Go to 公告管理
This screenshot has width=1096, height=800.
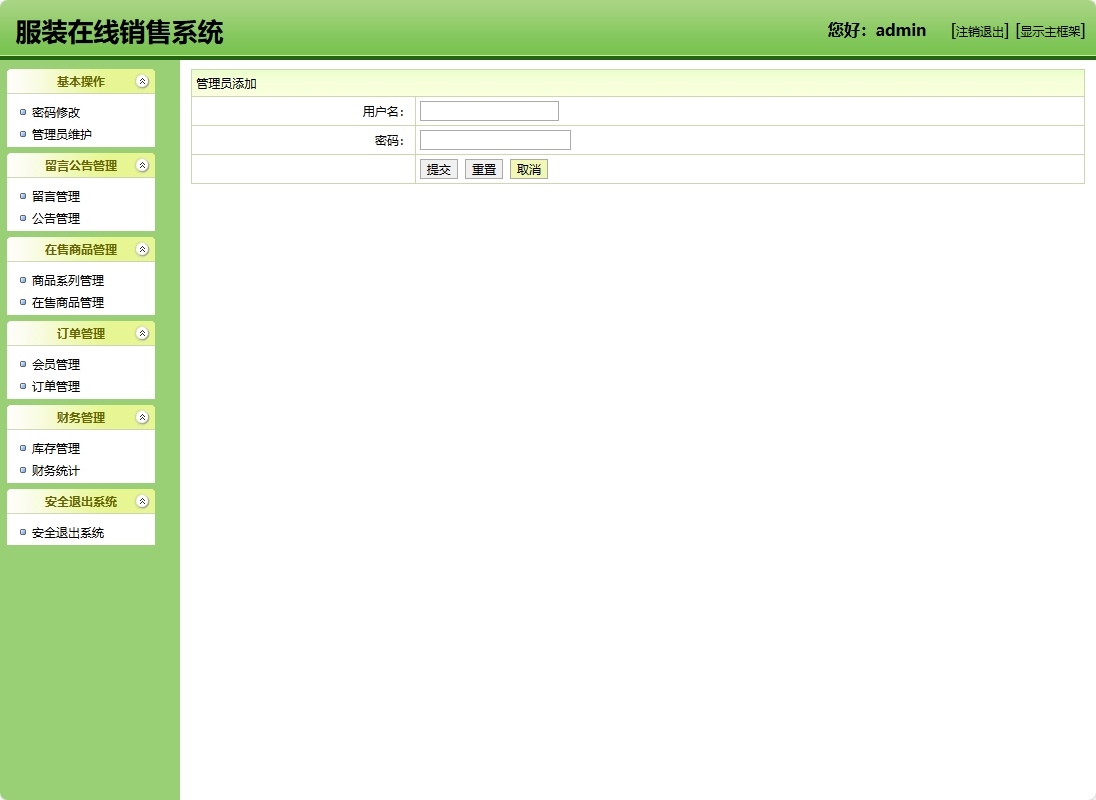click(x=56, y=219)
